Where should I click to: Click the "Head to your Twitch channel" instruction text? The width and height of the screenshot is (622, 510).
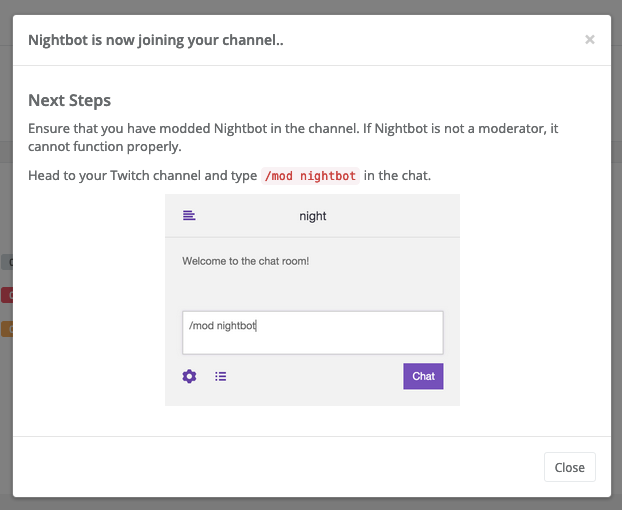click(142, 175)
